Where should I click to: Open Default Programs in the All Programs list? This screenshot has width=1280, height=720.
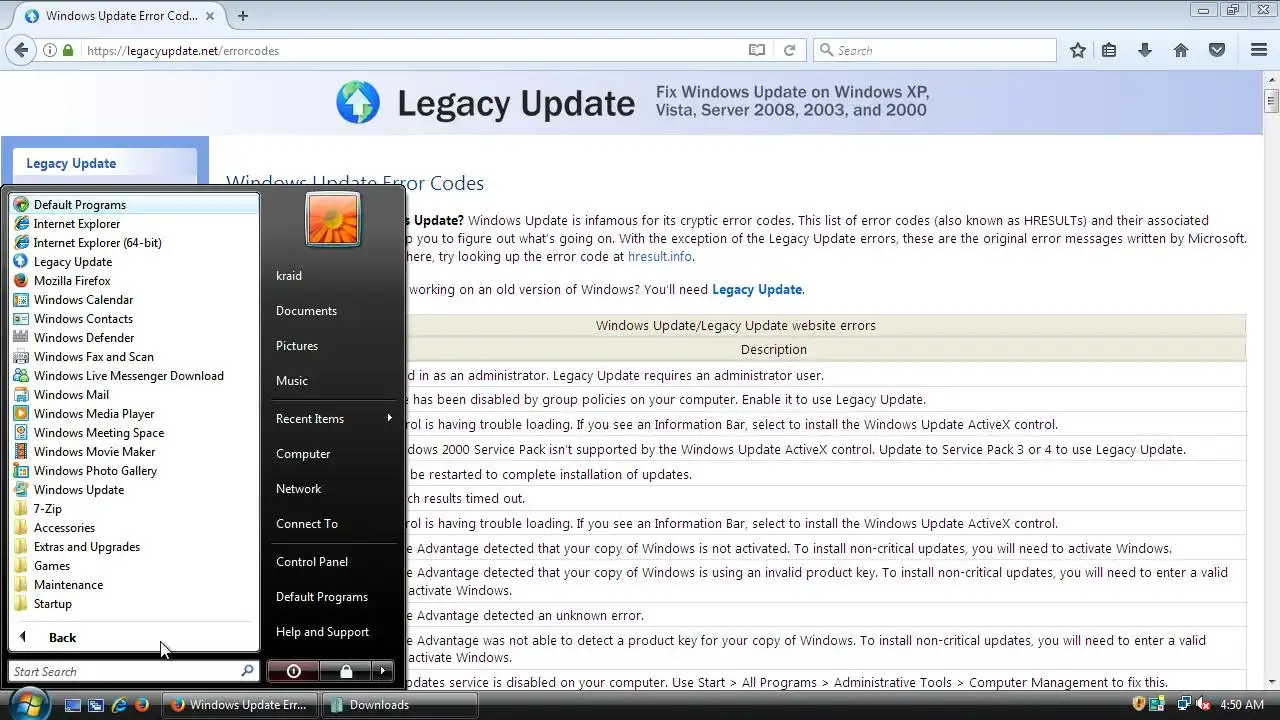[134, 204]
